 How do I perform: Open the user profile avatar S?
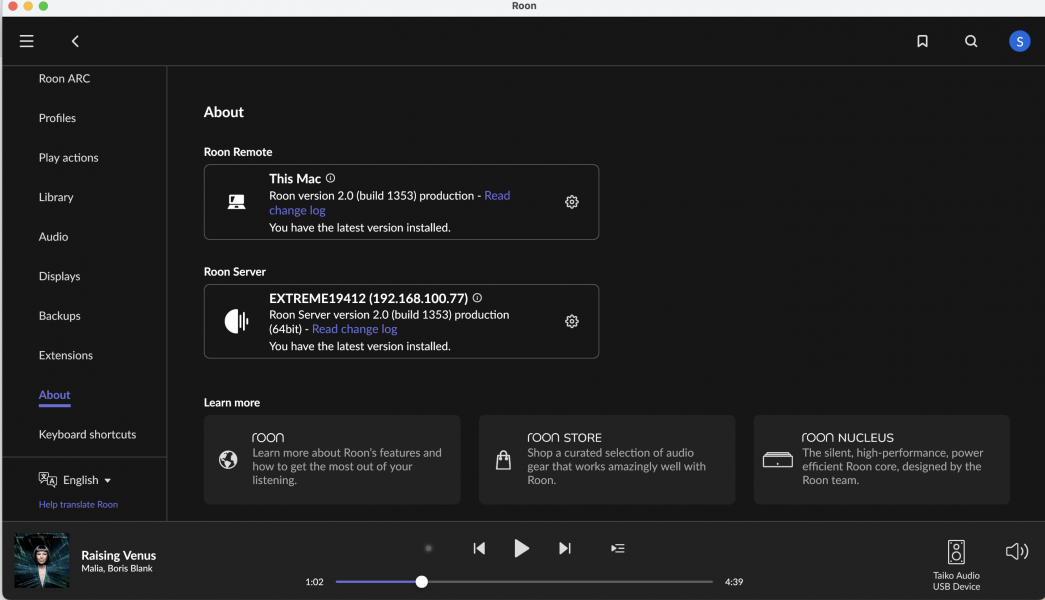1019,41
